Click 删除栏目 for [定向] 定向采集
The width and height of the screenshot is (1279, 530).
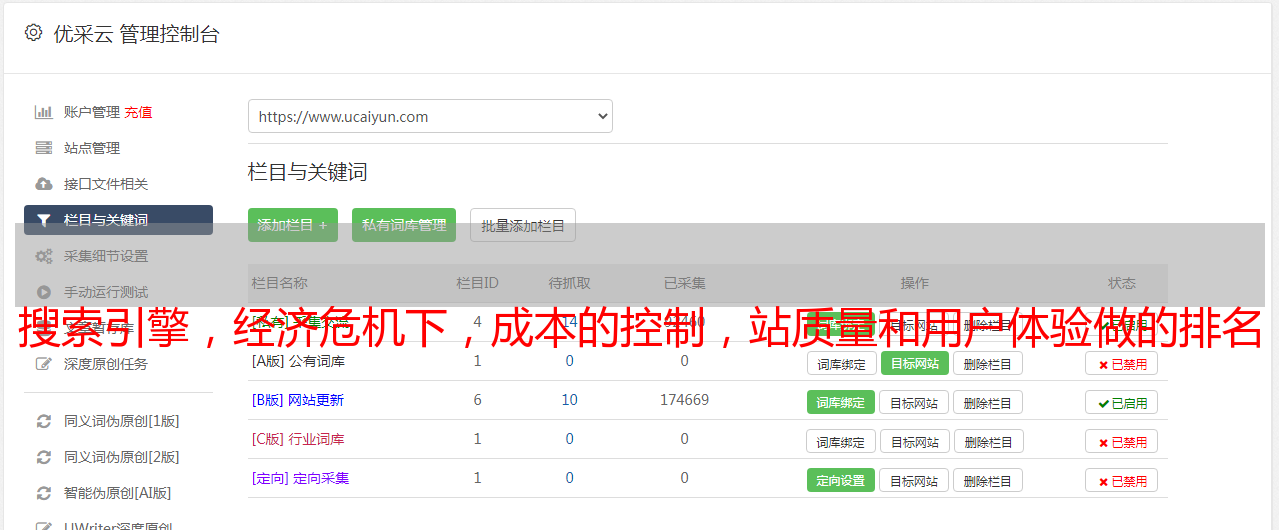pos(987,480)
